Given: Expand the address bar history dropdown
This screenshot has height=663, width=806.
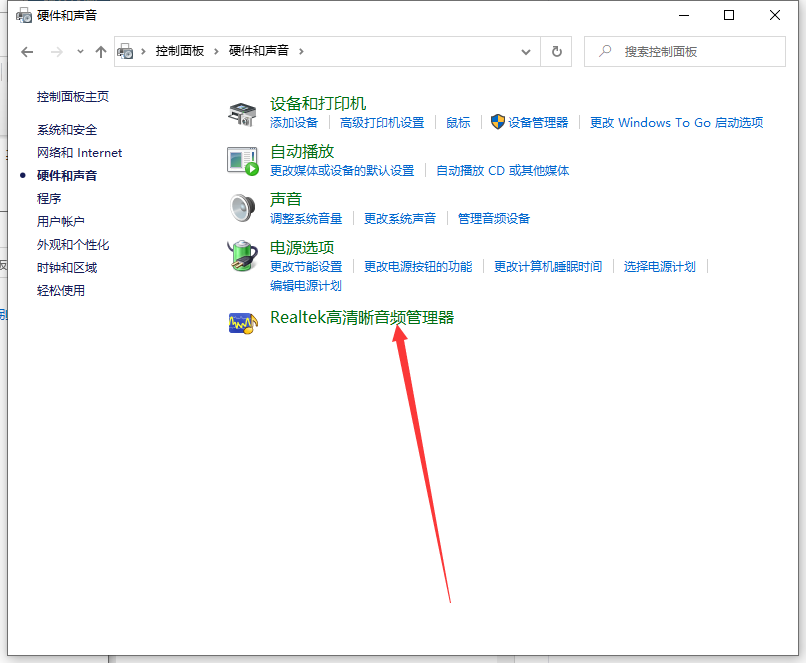Looking at the screenshot, I should [527, 51].
